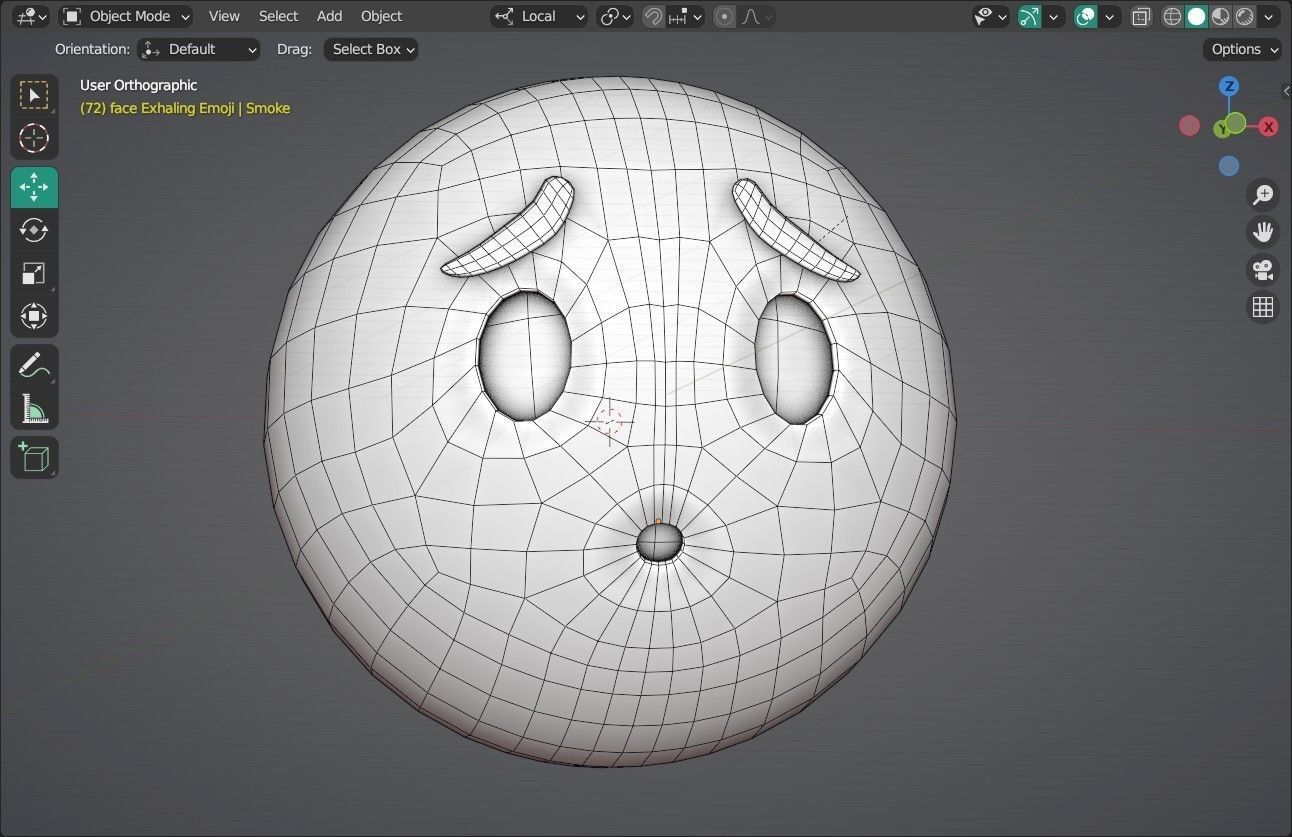Select the Add Cube tool
This screenshot has width=1292, height=837.
34,457
